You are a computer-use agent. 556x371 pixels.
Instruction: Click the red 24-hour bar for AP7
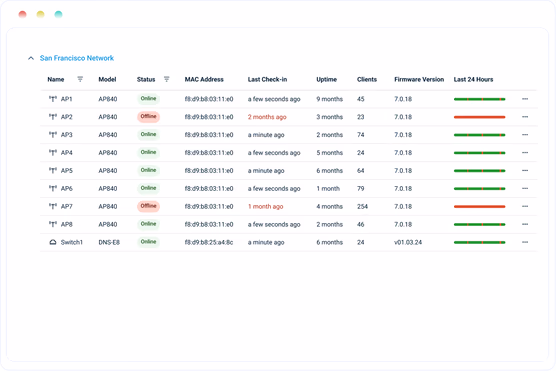pos(479,206)
